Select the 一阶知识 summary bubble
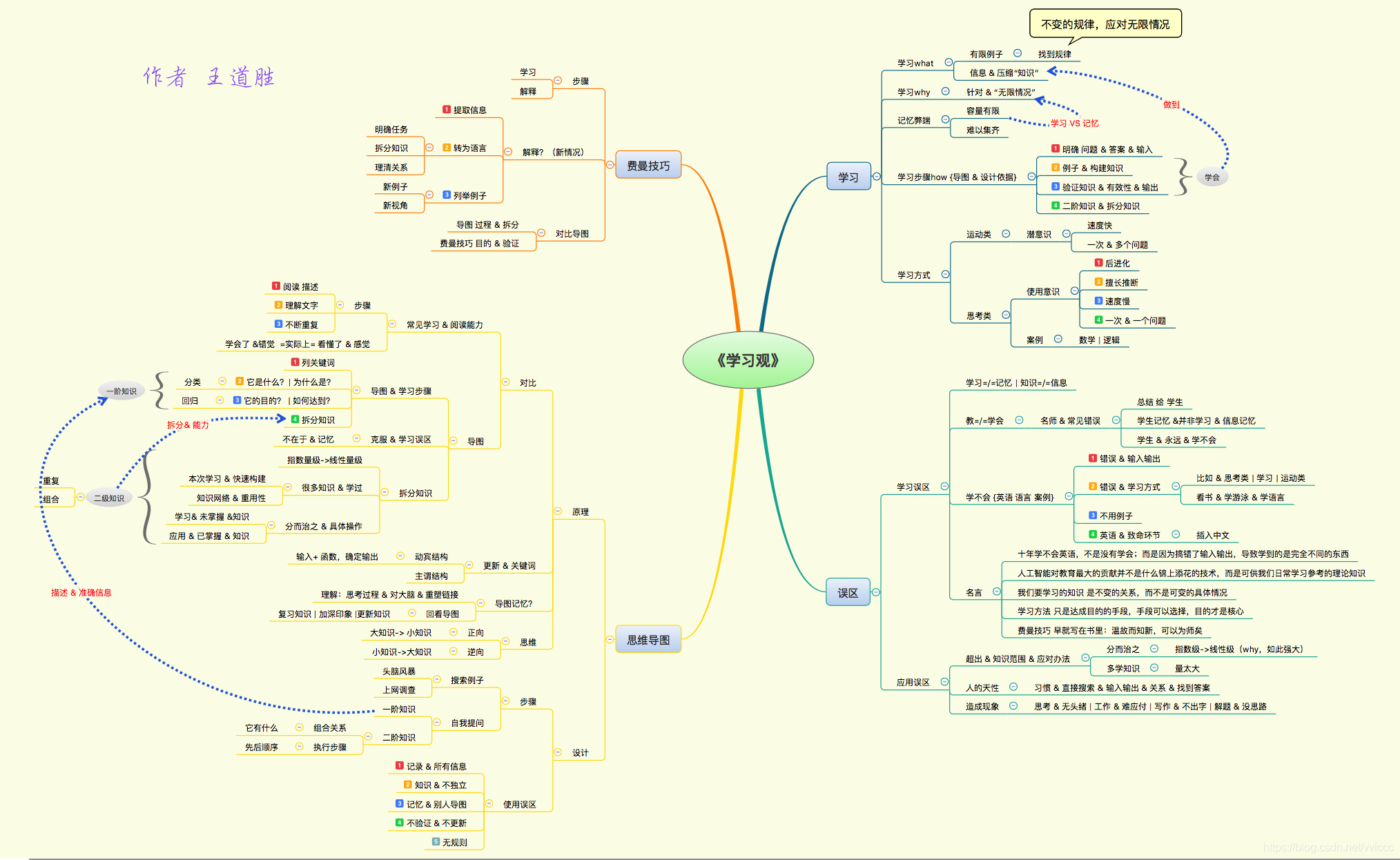This screenshot has height=860, width=1400. coord(121,391)
